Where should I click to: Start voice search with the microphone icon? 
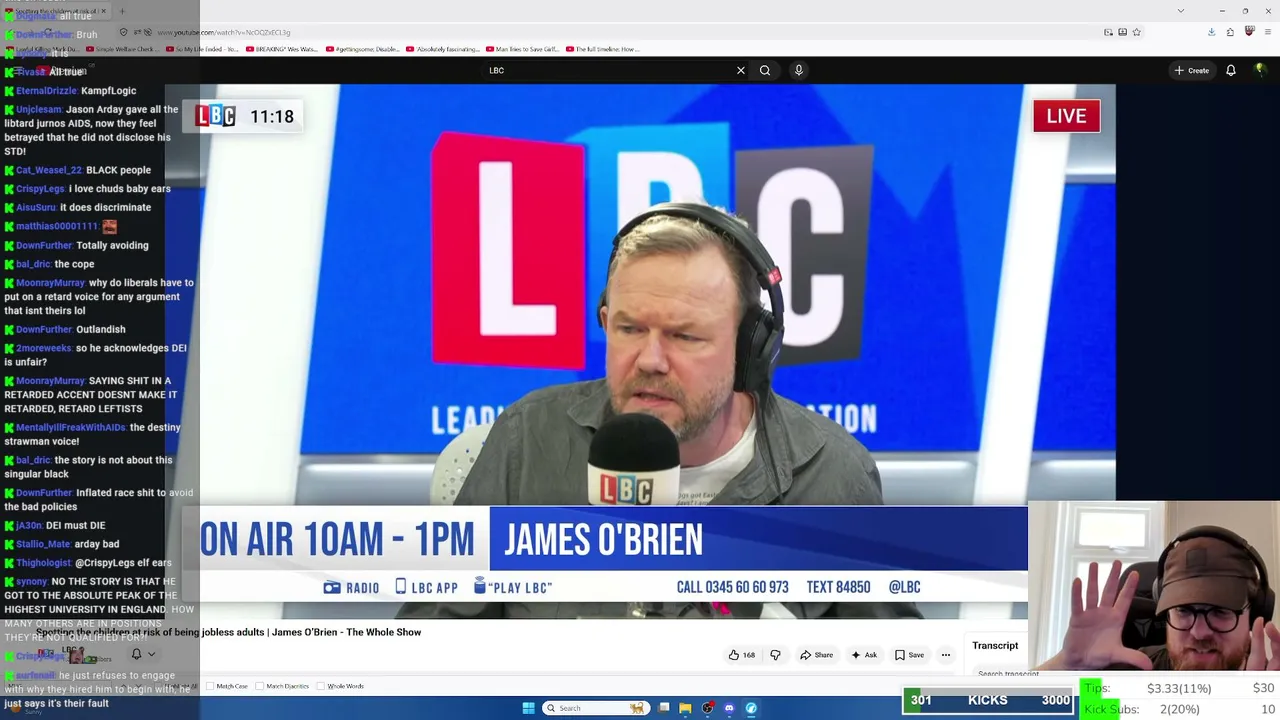pos(798,70)
